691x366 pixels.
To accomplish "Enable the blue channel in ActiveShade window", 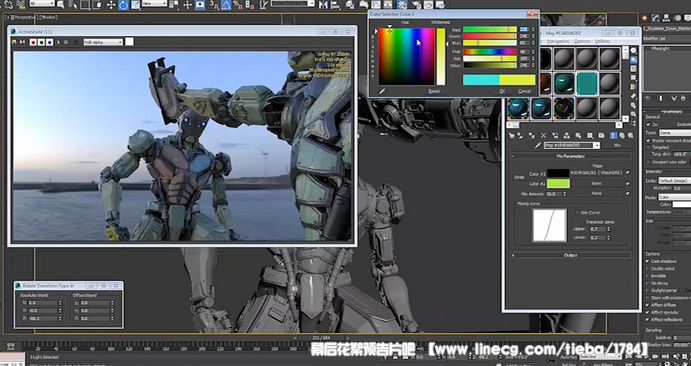I will (x=49, y=42).
